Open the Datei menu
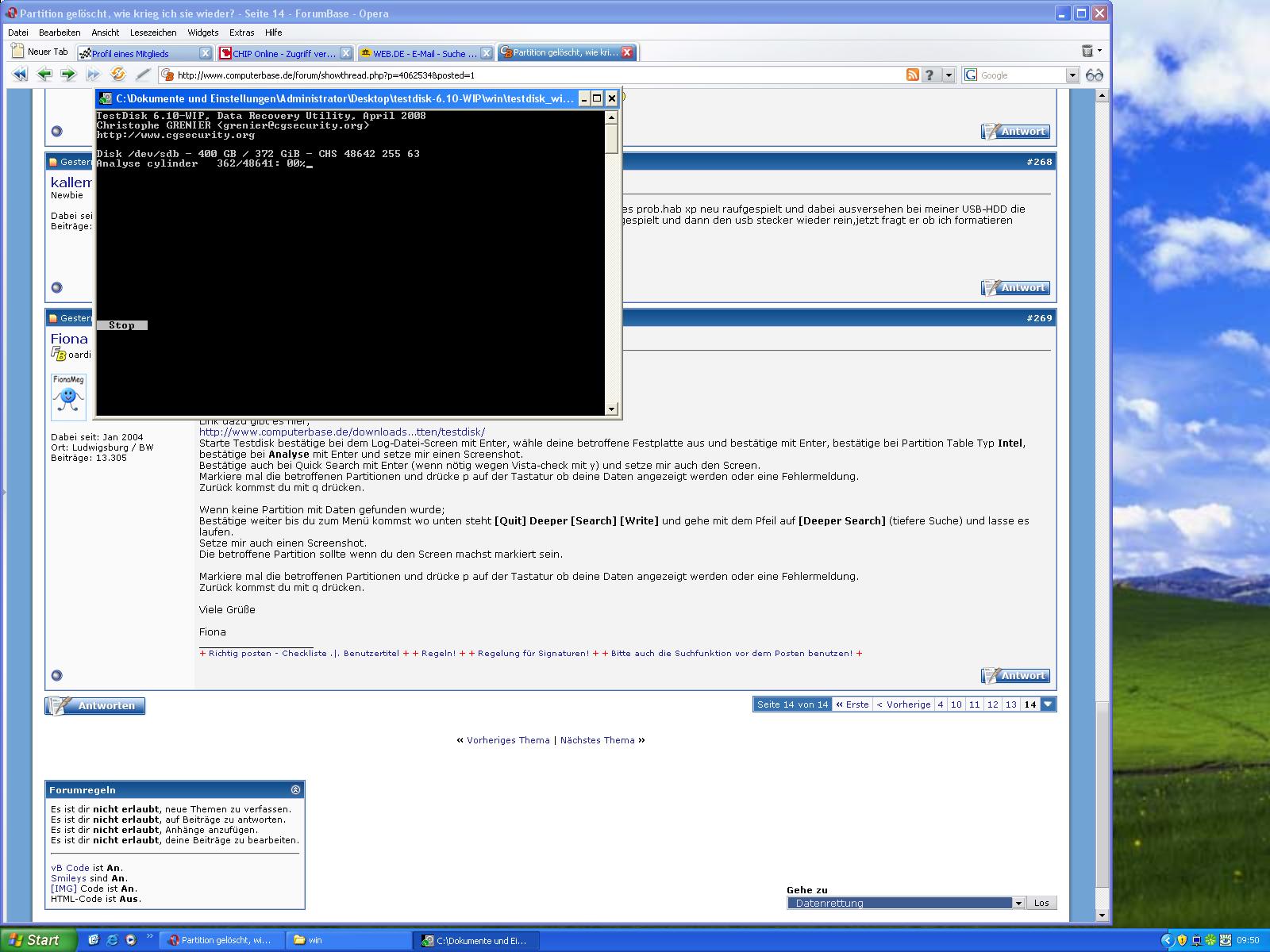 [18, 33]
